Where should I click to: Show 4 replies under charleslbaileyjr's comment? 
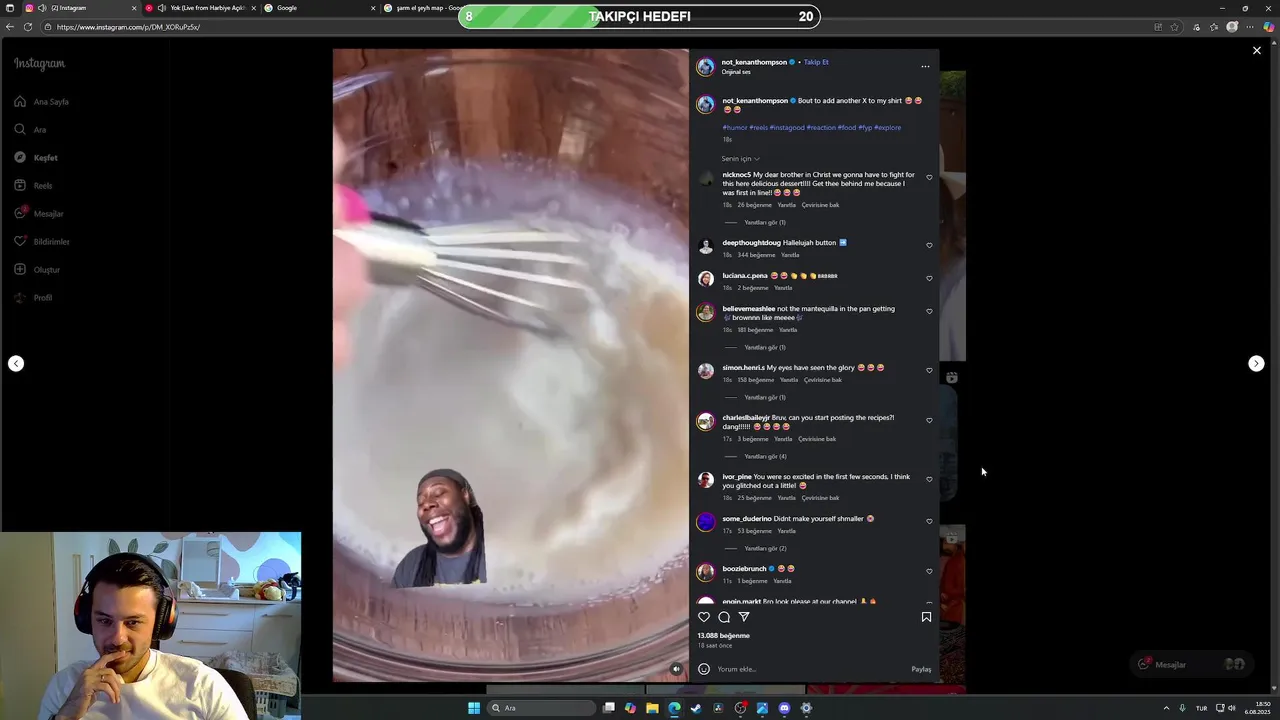[x=765, y=456]
